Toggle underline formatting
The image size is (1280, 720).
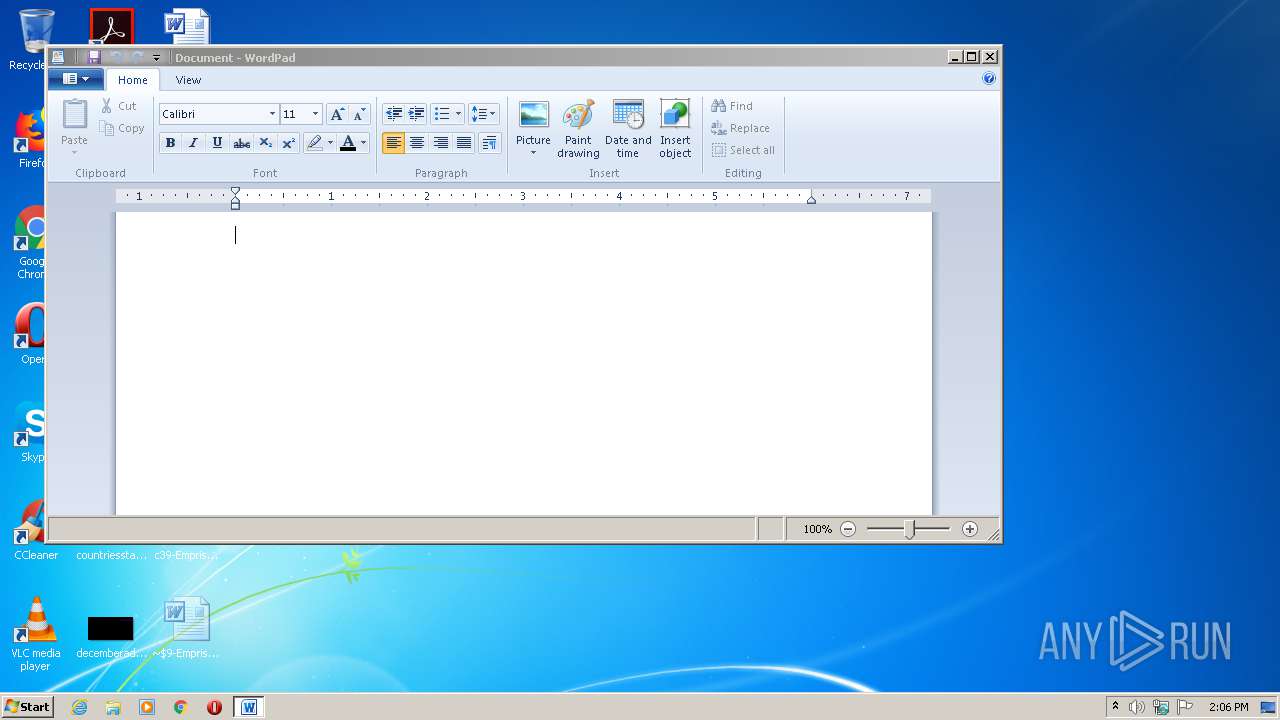click(217, 143)
